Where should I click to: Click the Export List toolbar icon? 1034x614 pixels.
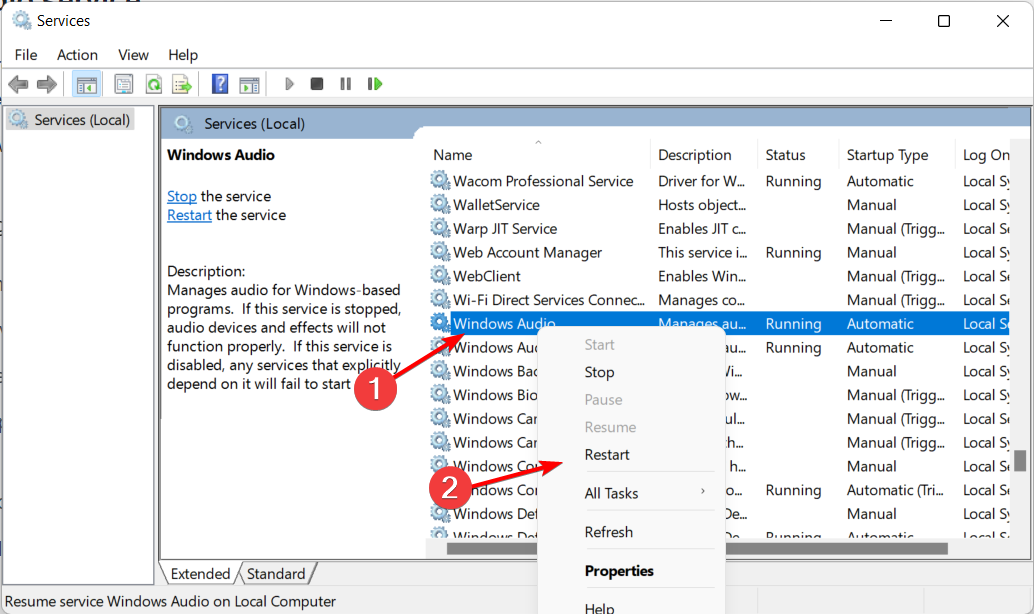click(181, 84)
